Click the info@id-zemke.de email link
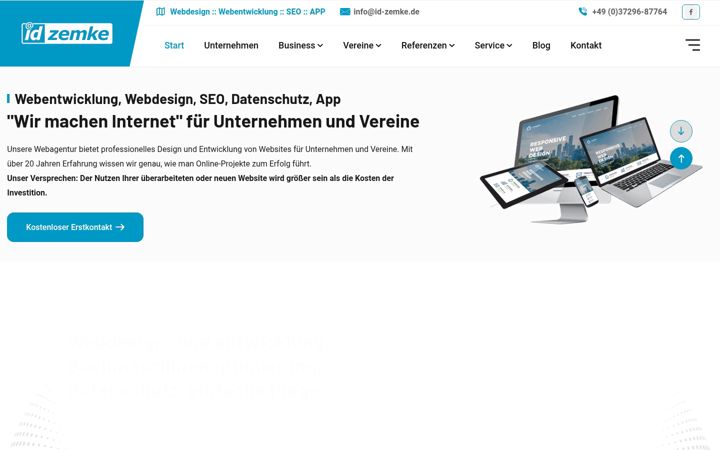The image size is (720, 450). pyautogui.click(x=386, y=12)
